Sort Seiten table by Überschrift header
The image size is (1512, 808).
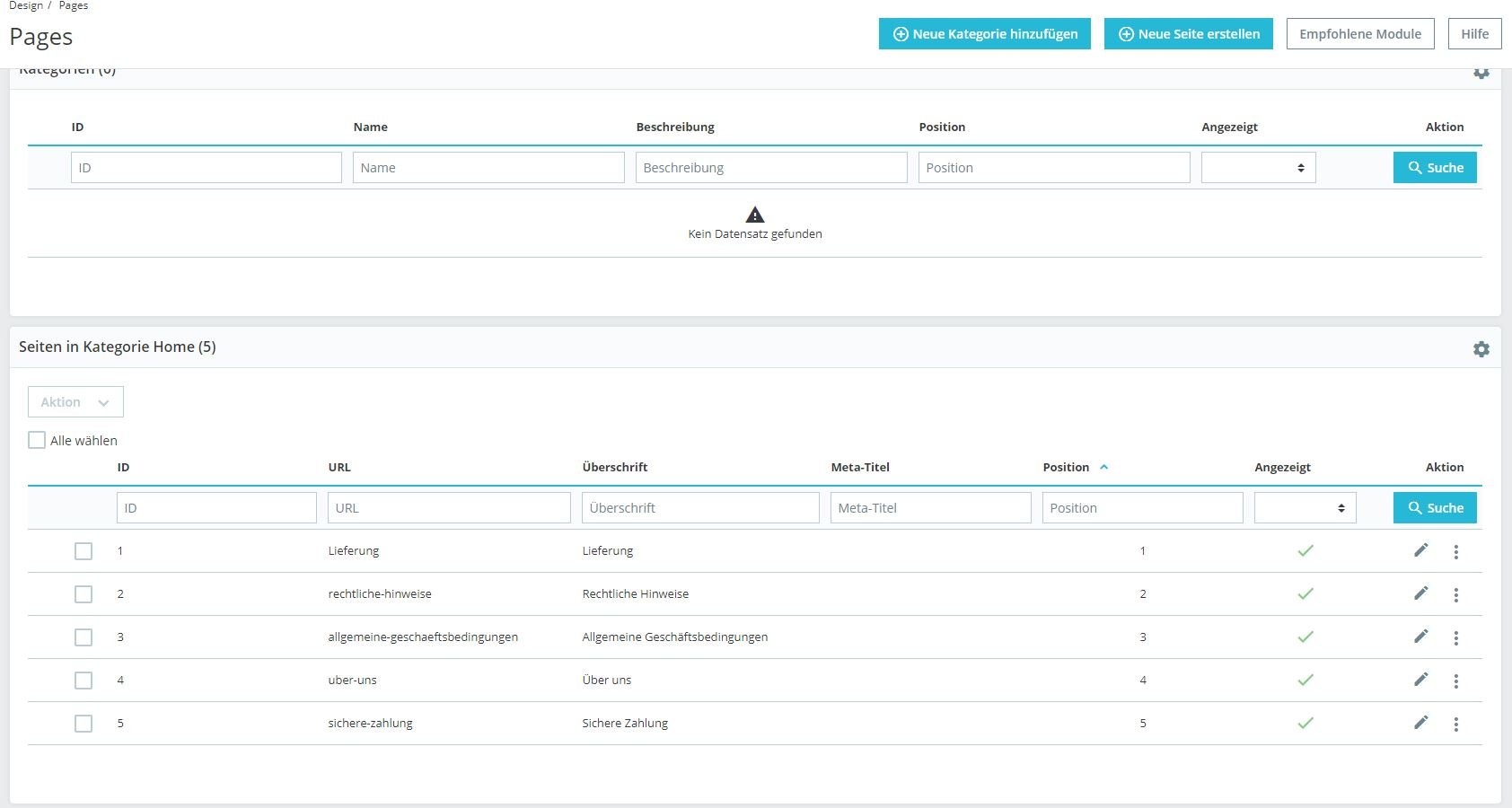[x=615, y=467]
